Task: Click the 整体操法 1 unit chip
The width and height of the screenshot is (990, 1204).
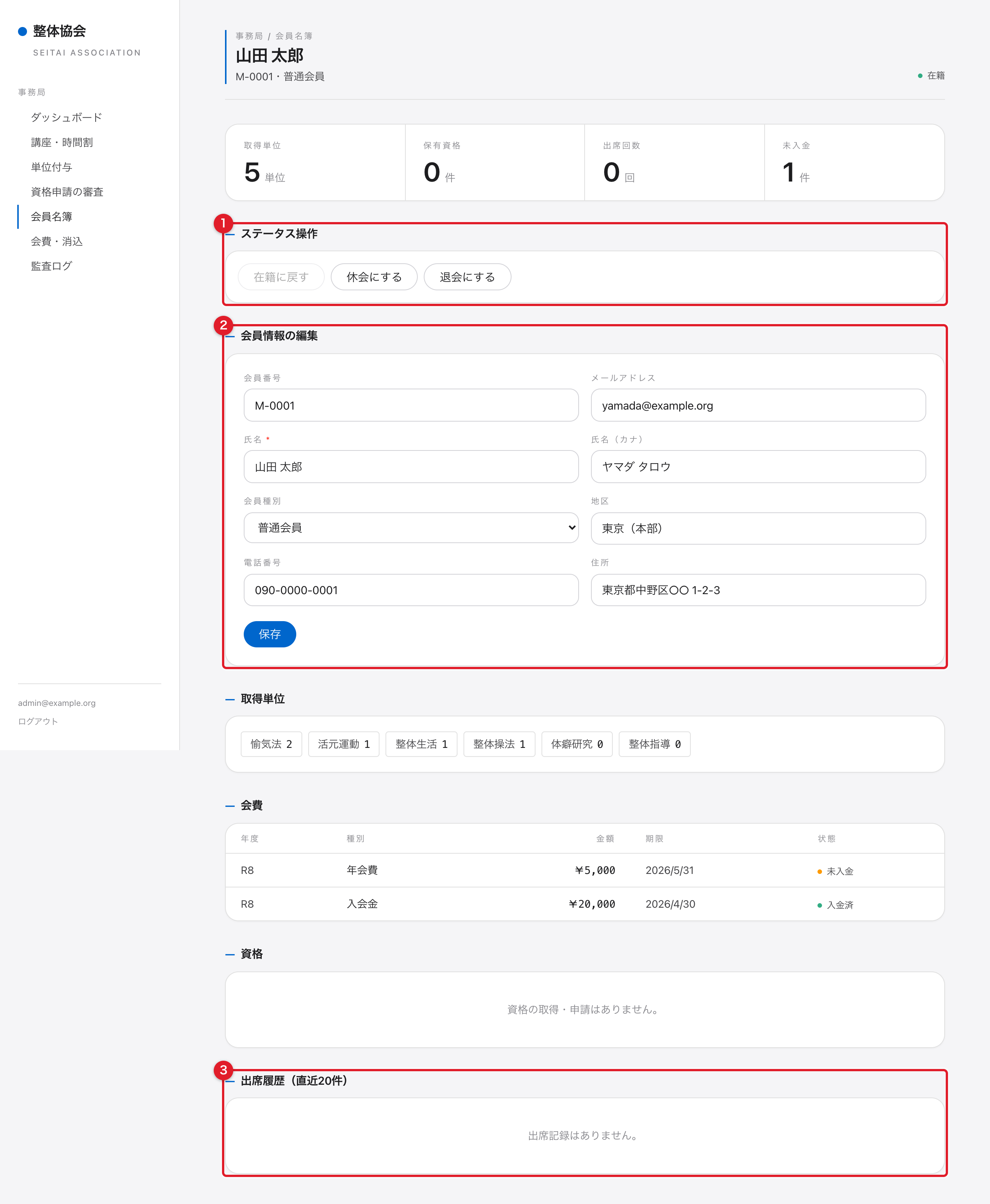Action: (499, 744)
